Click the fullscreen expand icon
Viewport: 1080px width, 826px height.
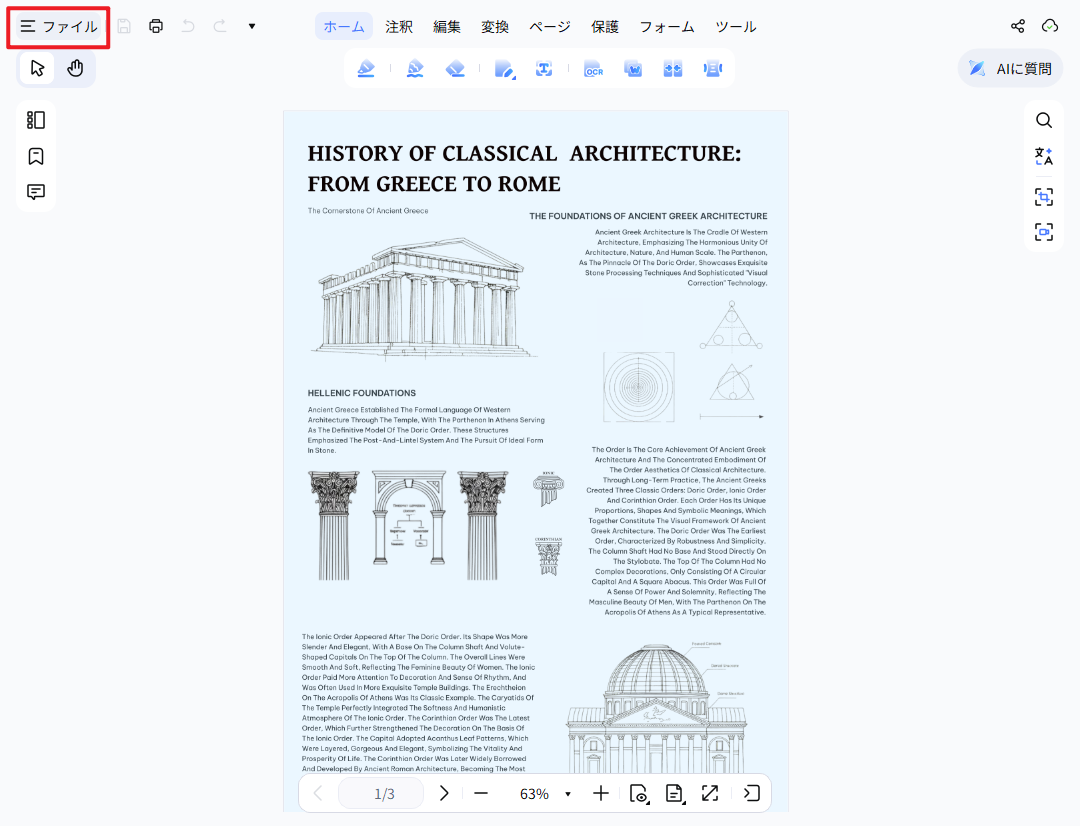710,793
